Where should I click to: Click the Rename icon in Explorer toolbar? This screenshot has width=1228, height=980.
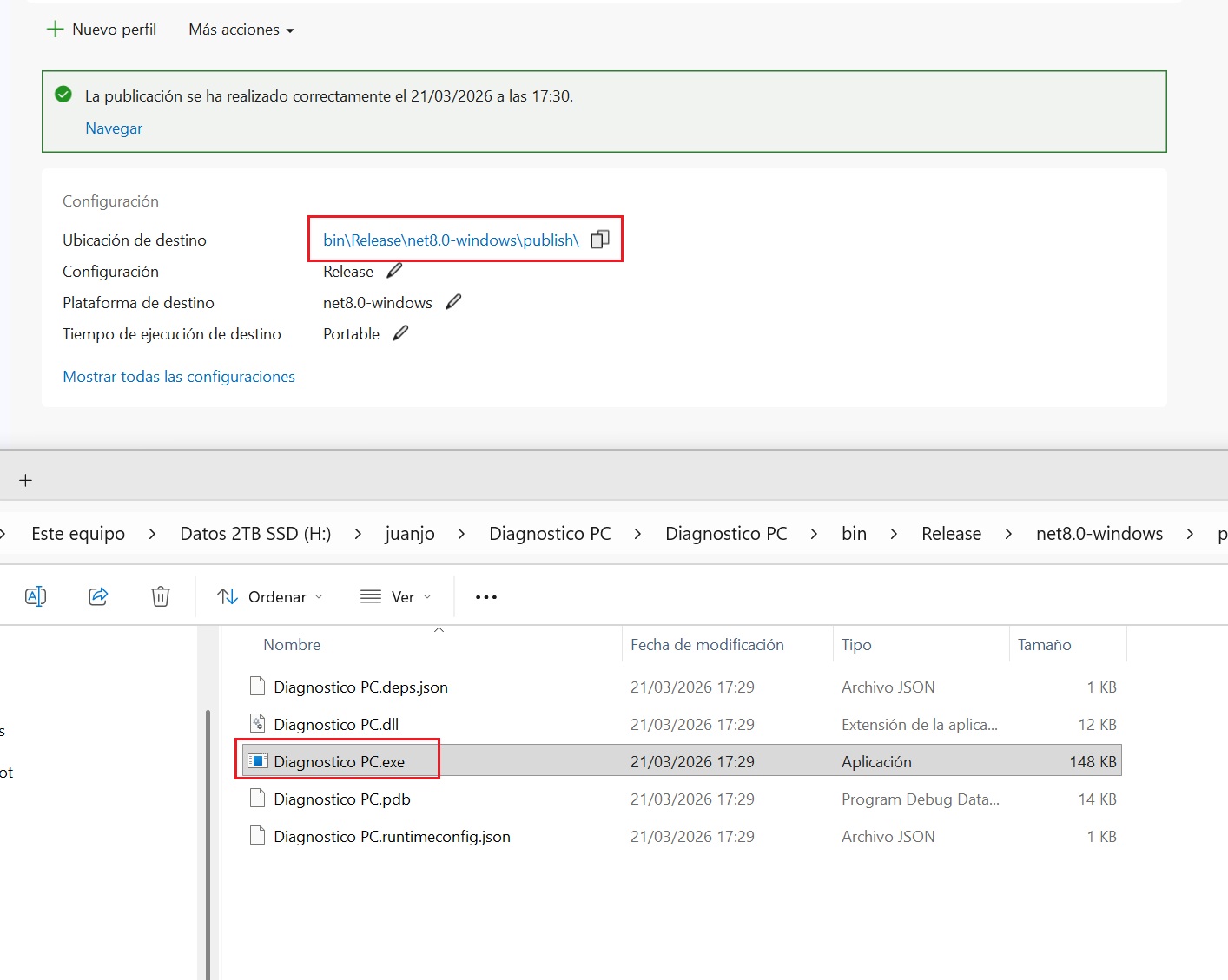[x=36, y=596]
